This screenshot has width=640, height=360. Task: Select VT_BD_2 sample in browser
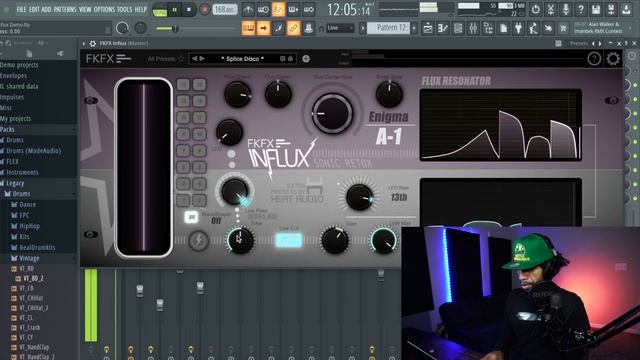(x=33, y=278)
